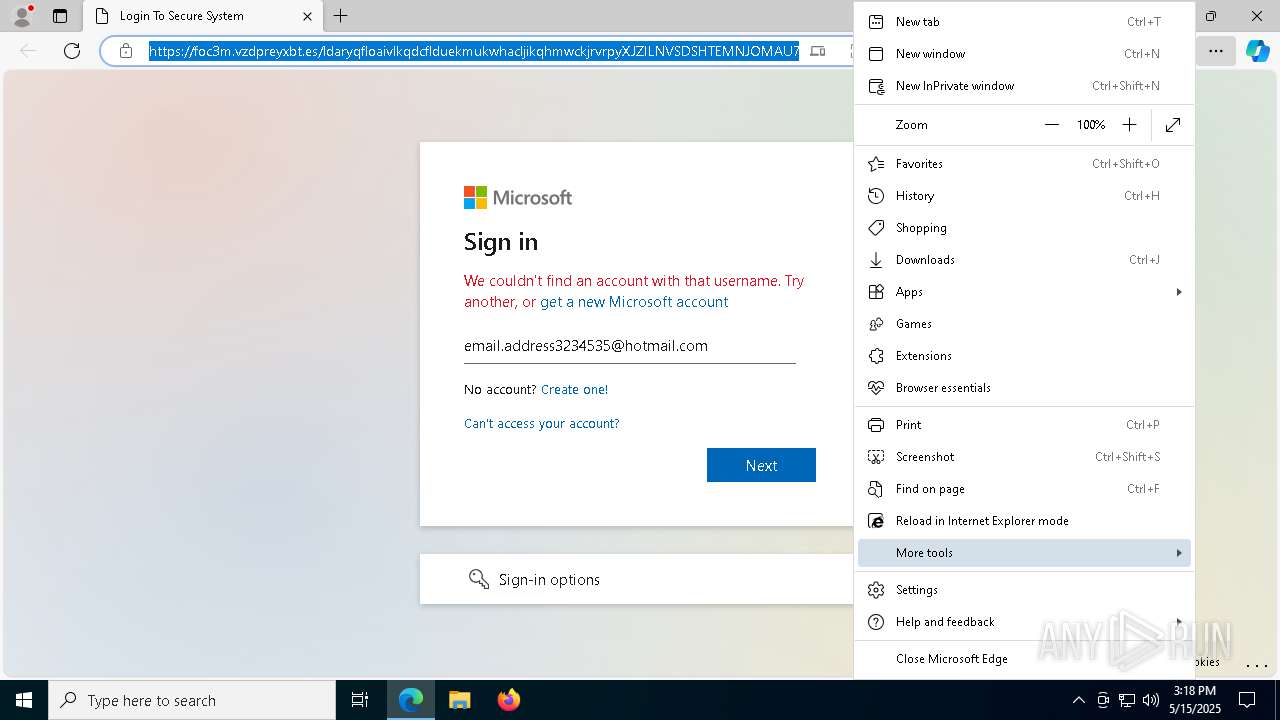The image size is (1280, 720).
Task: Expand the More tools submenu
Action: point(1024,553)
